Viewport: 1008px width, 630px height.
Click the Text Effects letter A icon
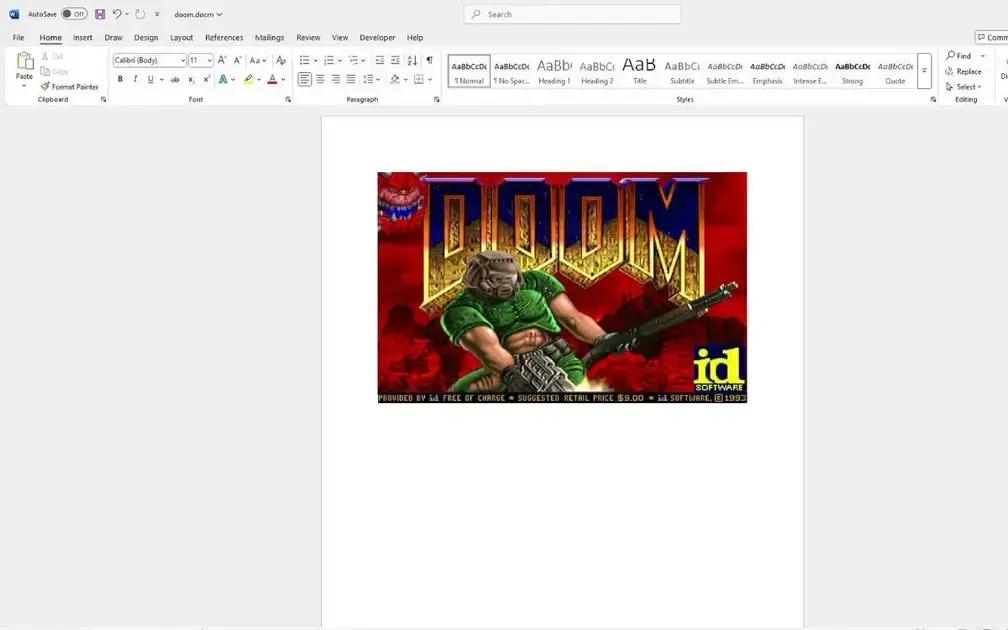click(x=223, y=80)
